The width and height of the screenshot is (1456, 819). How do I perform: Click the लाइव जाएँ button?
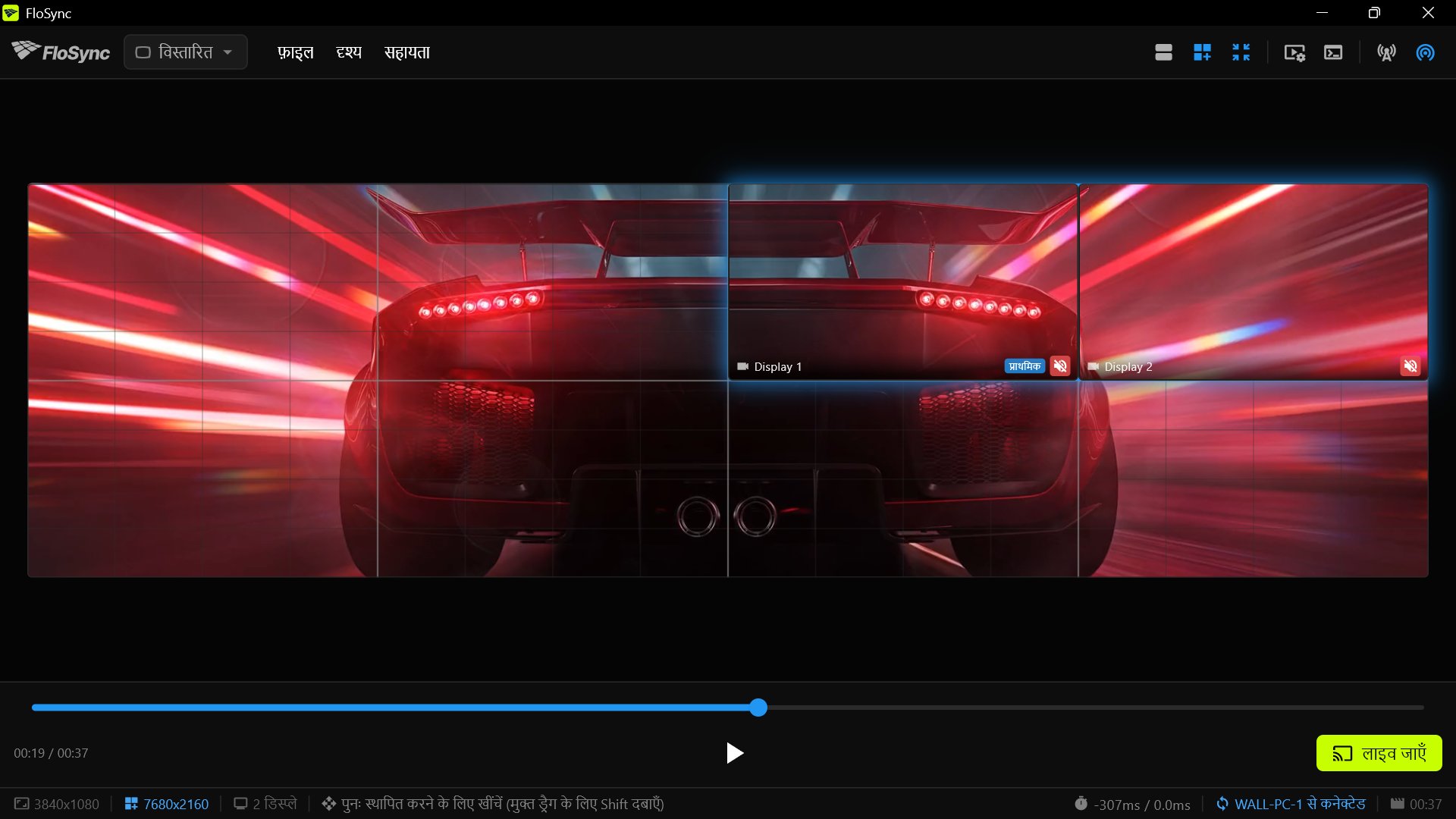click(1379, 753)
